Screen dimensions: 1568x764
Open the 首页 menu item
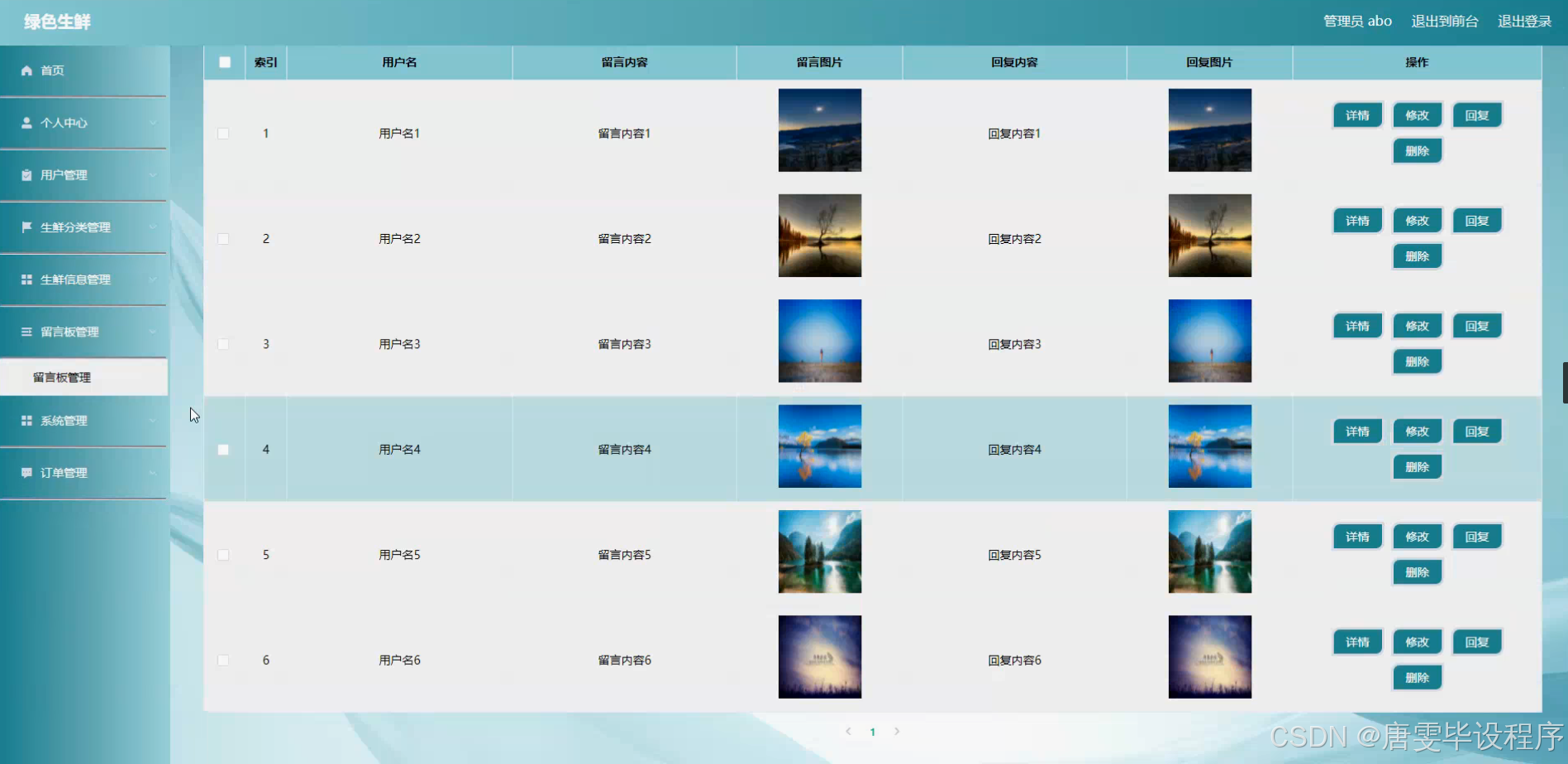point(83,71)
